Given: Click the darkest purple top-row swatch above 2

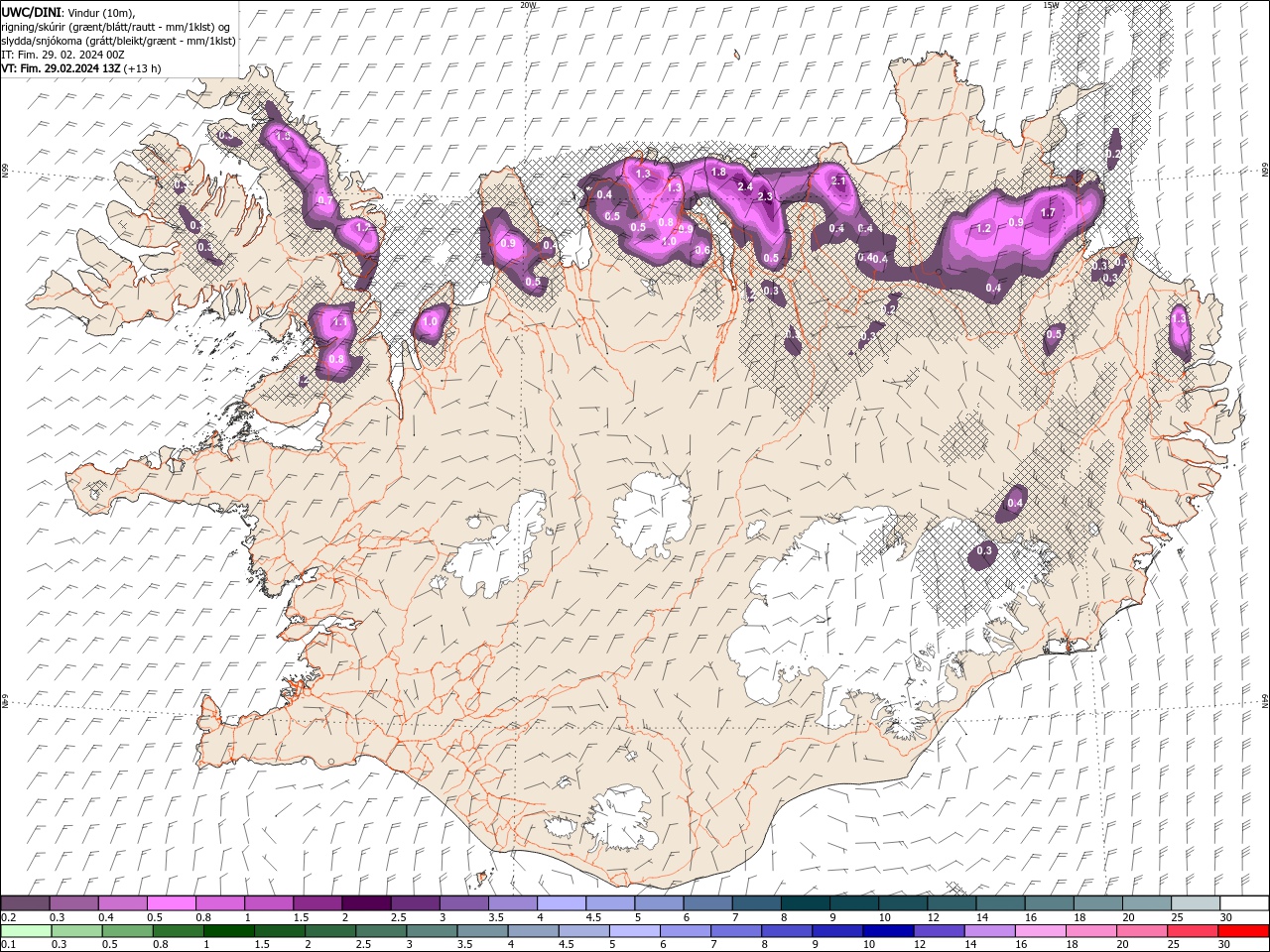Looking at the screenshot, I should pyautogui.click(x=365, y=903).
